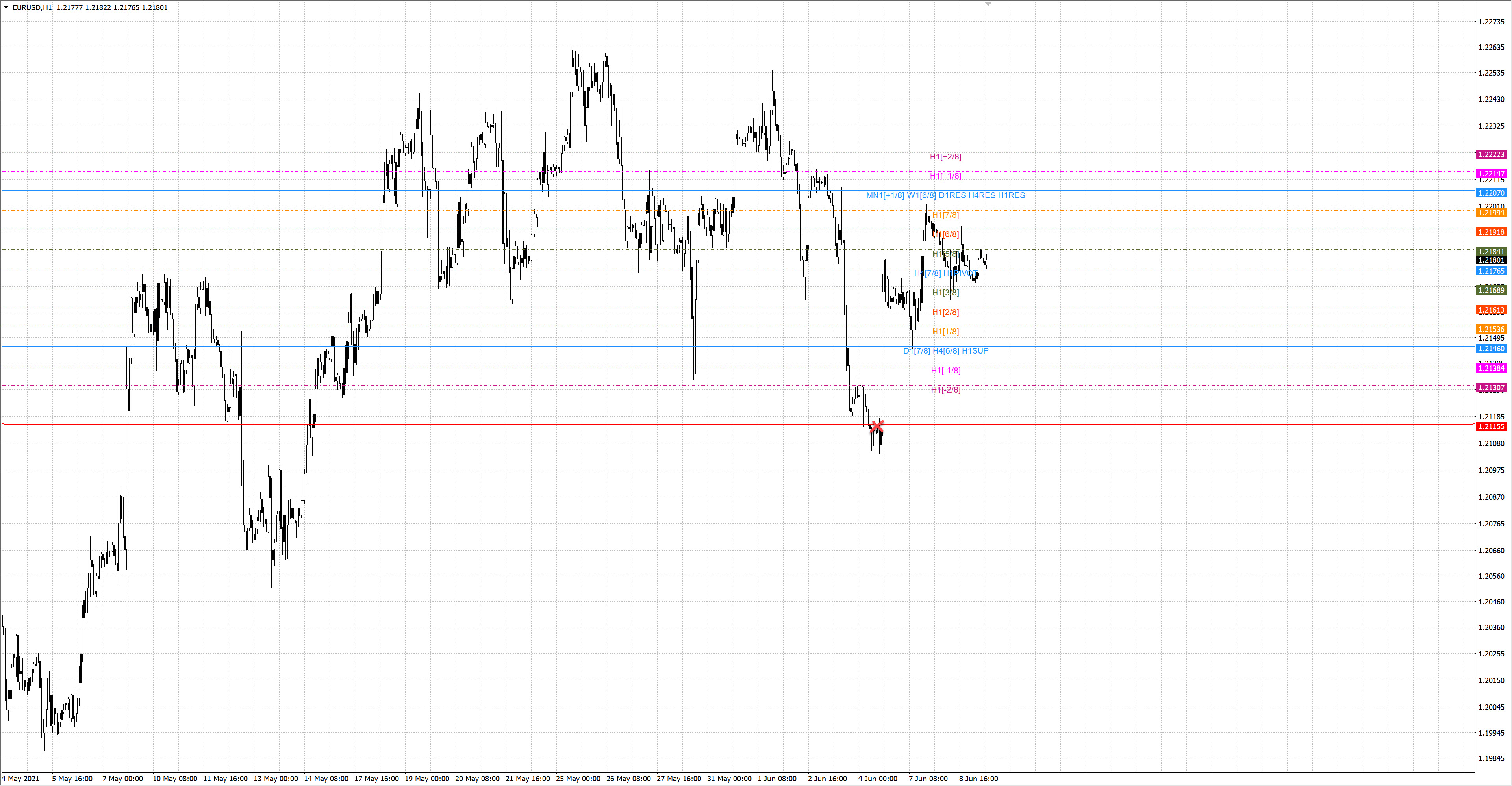
Task: Click the blue 1.21765 price tag
Action: click(1491, 271)
